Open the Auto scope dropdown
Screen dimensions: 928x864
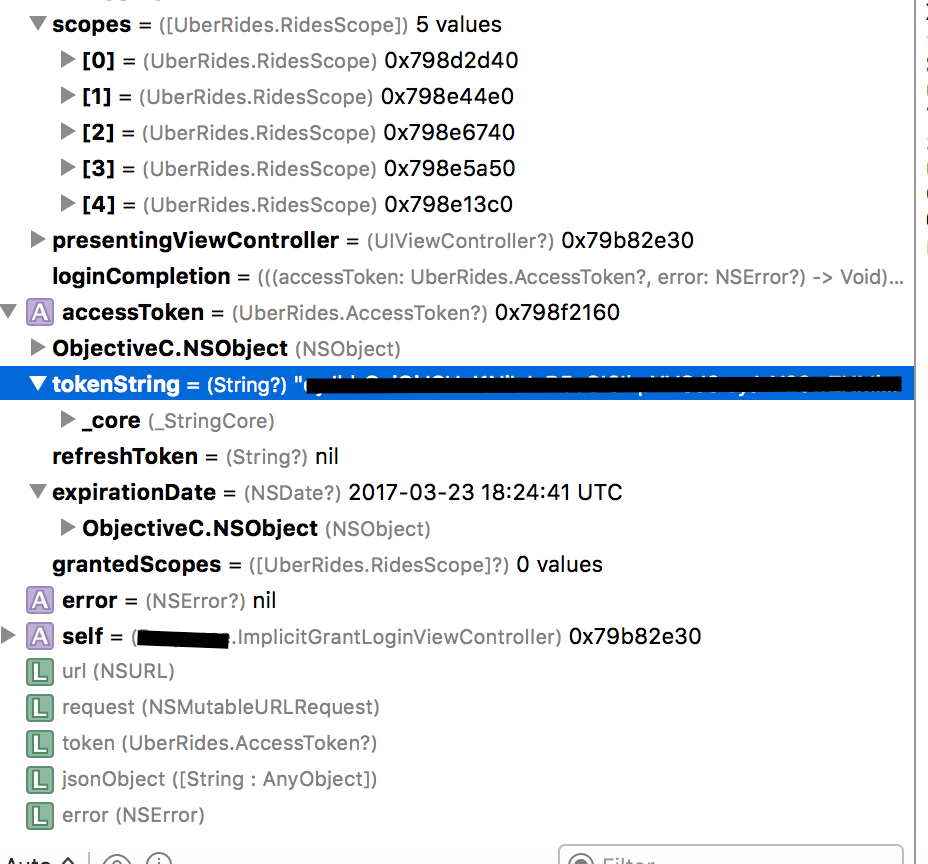[x=40, y=858]
